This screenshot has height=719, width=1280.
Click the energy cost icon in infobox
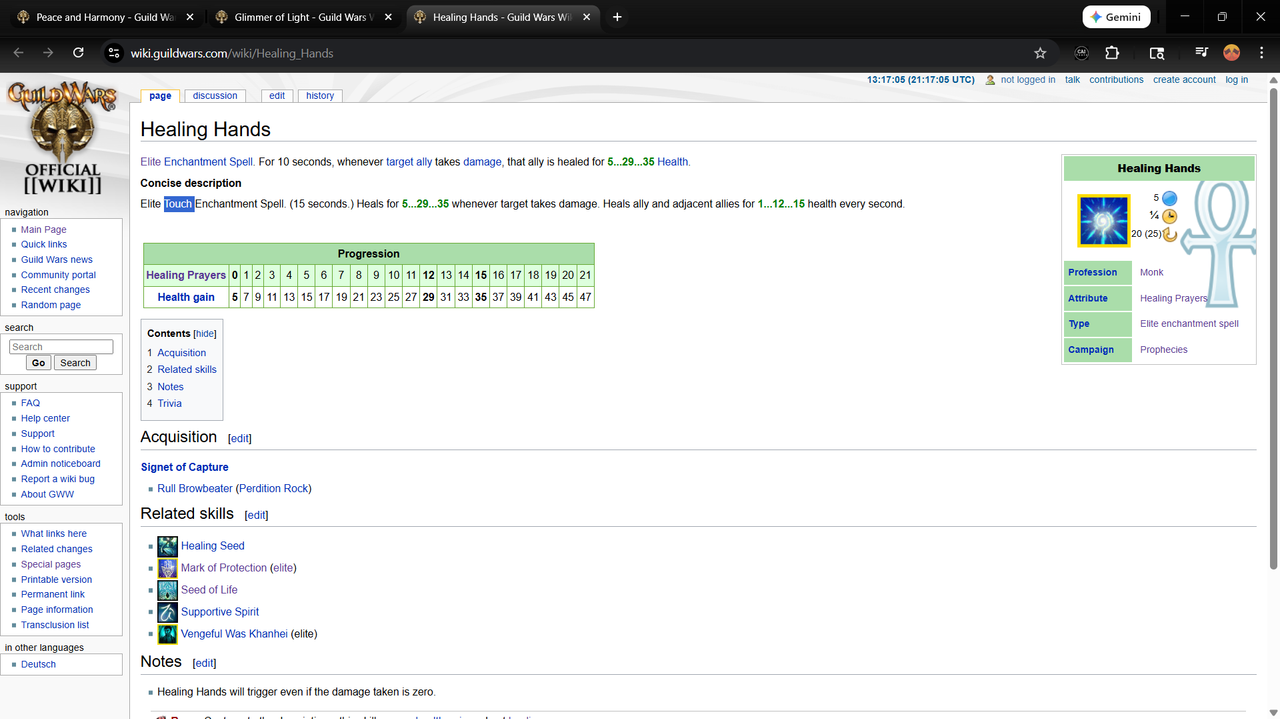point(1169,198)
